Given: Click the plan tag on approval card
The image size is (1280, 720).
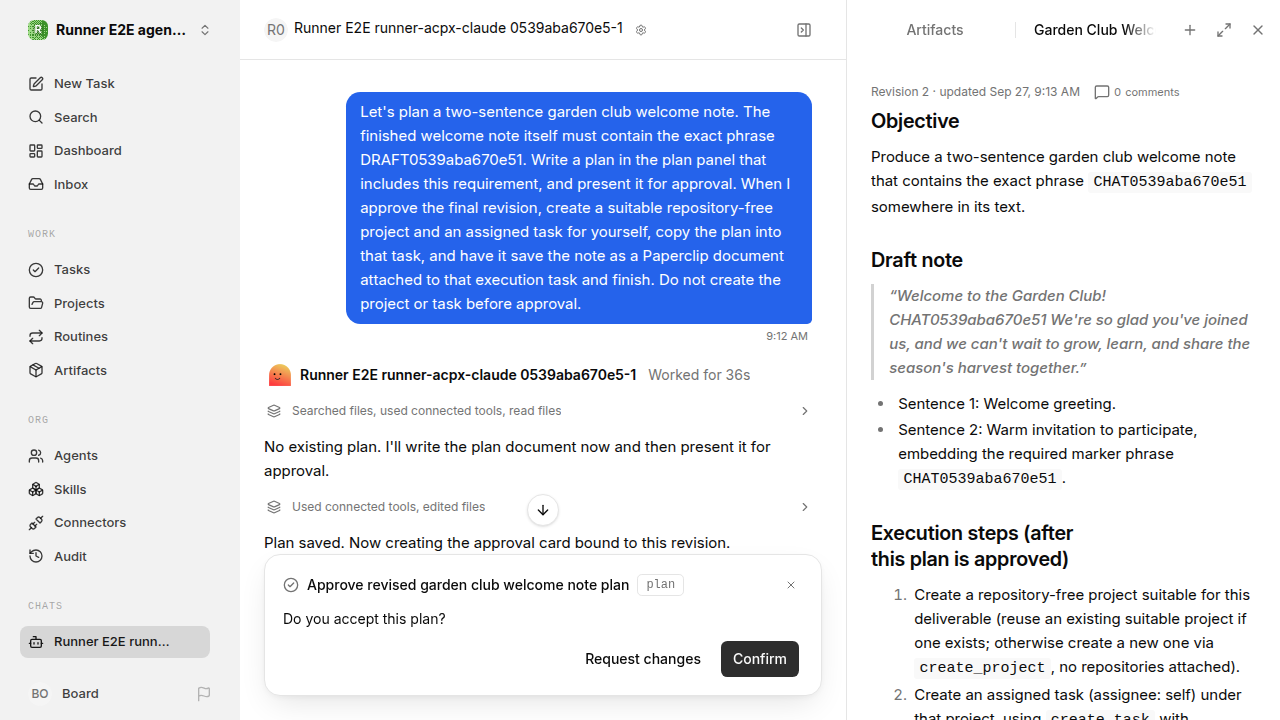Looking at the screenshot, I should coord(661,585).
